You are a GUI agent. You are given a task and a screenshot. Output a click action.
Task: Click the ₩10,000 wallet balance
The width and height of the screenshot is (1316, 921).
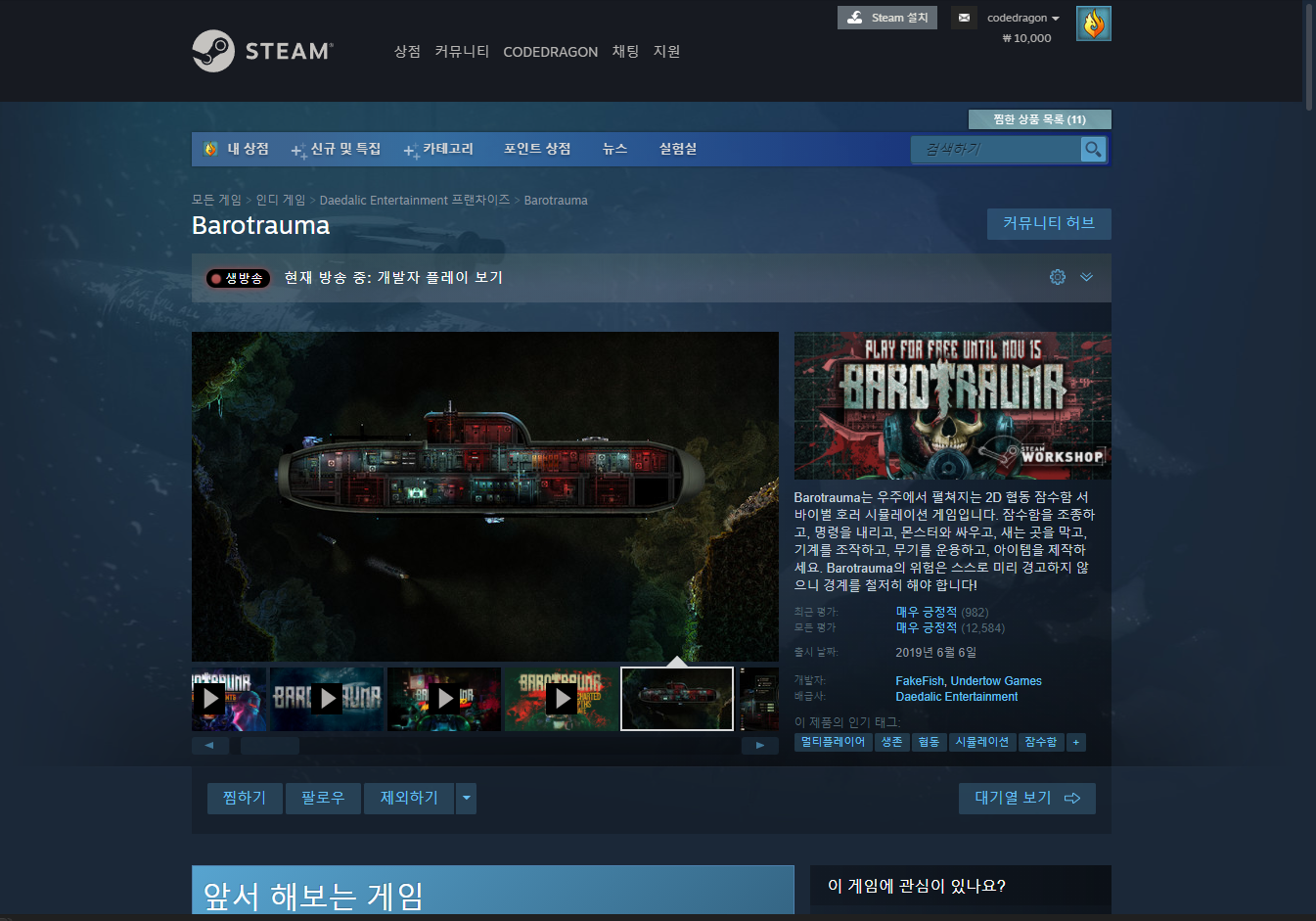[1026, 38]
